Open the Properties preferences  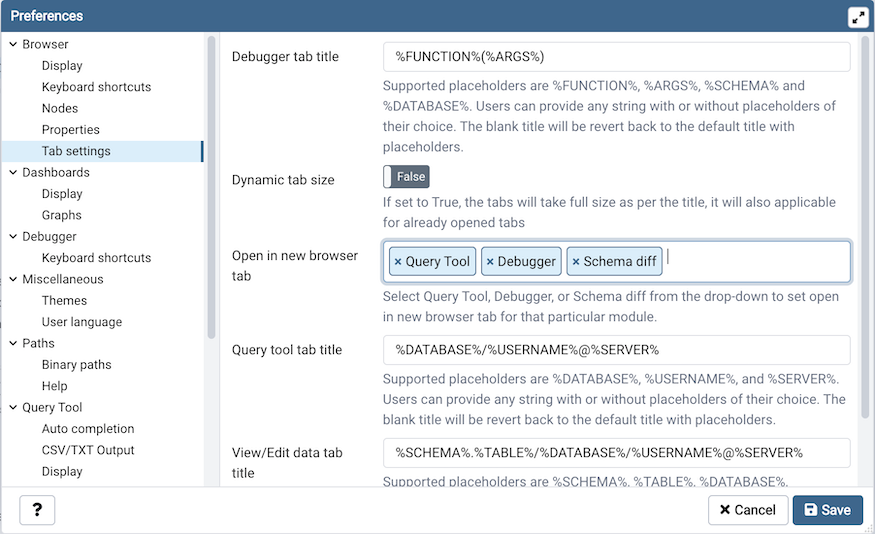click(x=71, y=129)
